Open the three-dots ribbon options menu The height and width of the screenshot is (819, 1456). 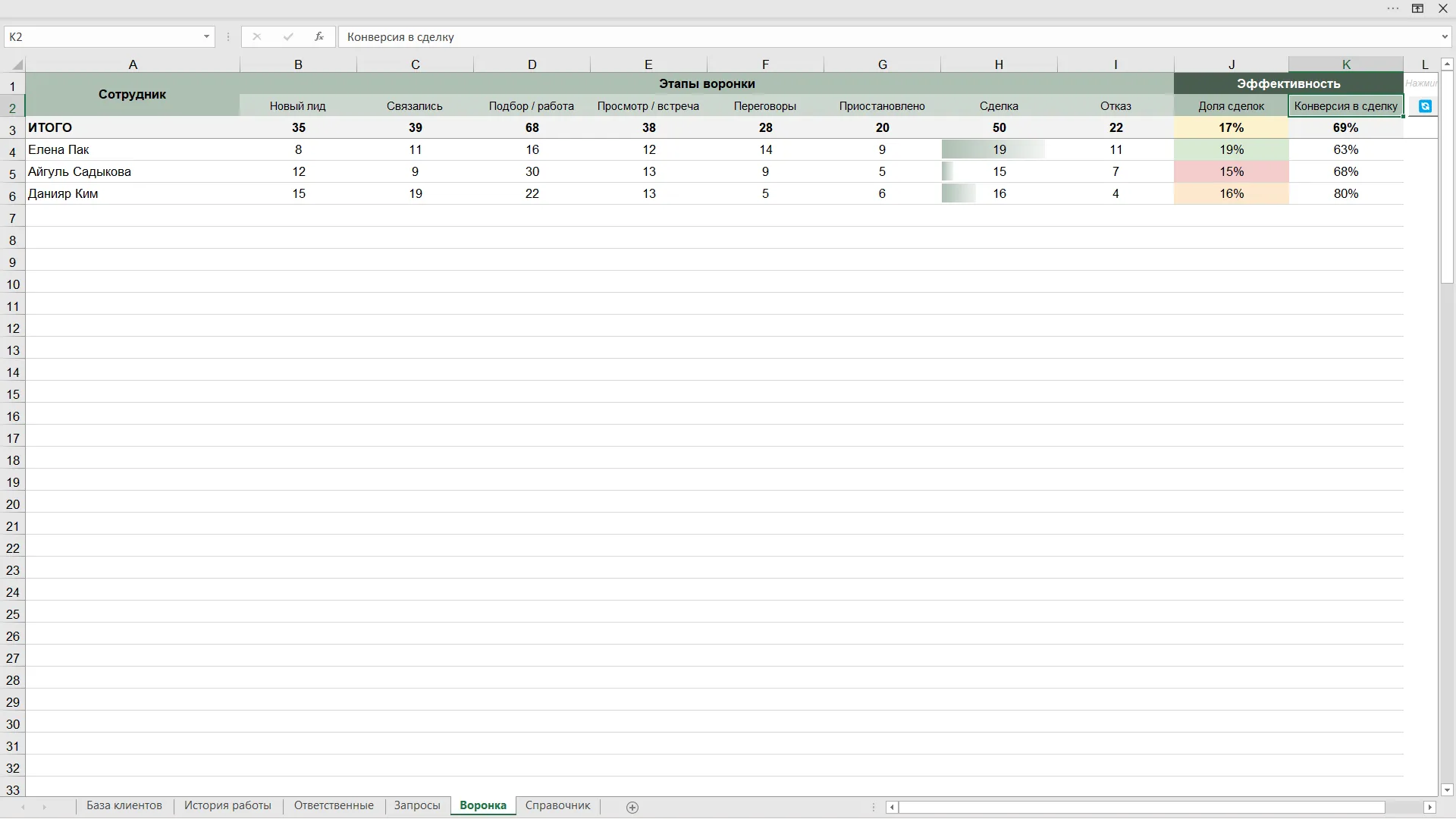[x=1392, y=8]
